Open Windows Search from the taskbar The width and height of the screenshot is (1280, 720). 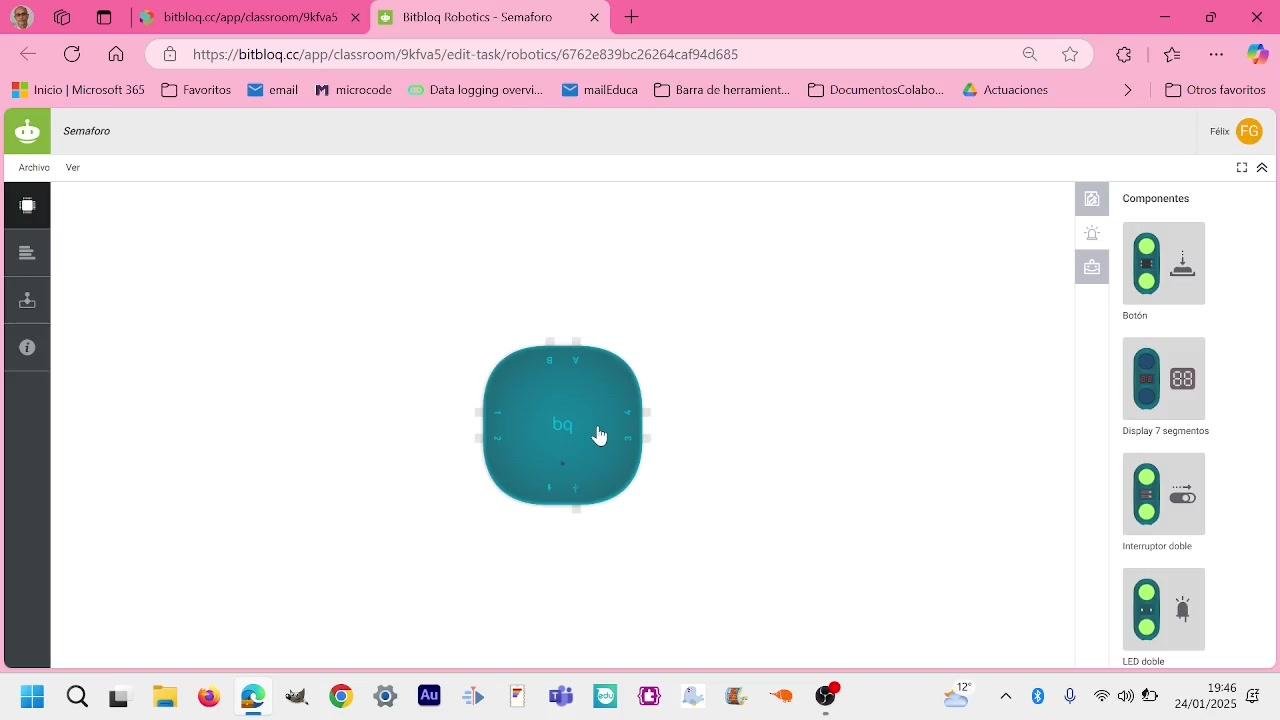click(x=77, y=696)
